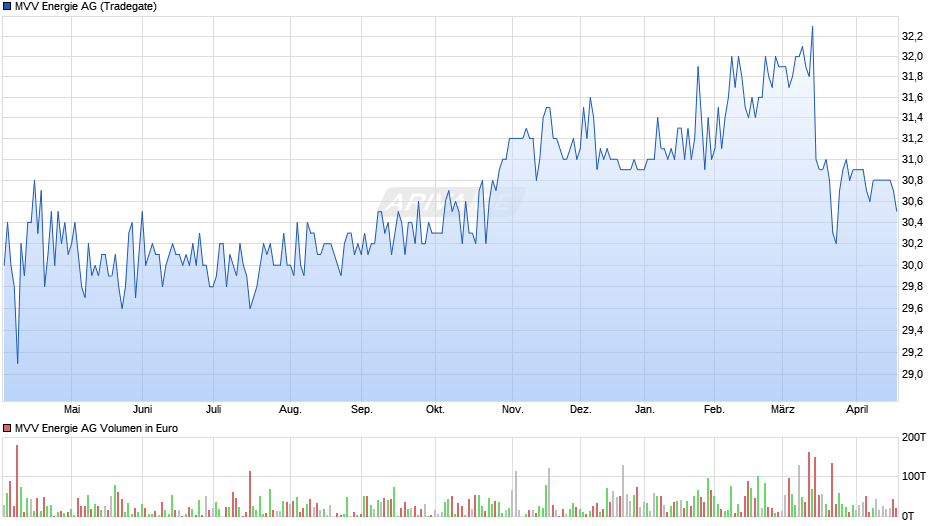This screenshot has height=526, width=940.
Task: Click the 29,2 price axis value
Action: [x=912, y=352]
